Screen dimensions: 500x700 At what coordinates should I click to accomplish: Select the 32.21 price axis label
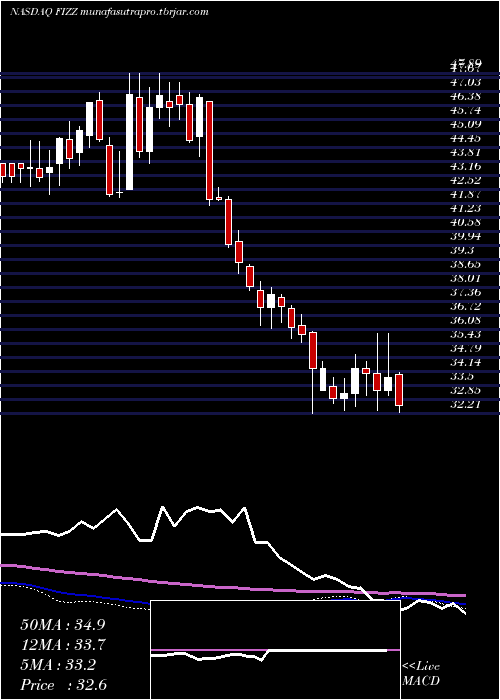(465, 405)
